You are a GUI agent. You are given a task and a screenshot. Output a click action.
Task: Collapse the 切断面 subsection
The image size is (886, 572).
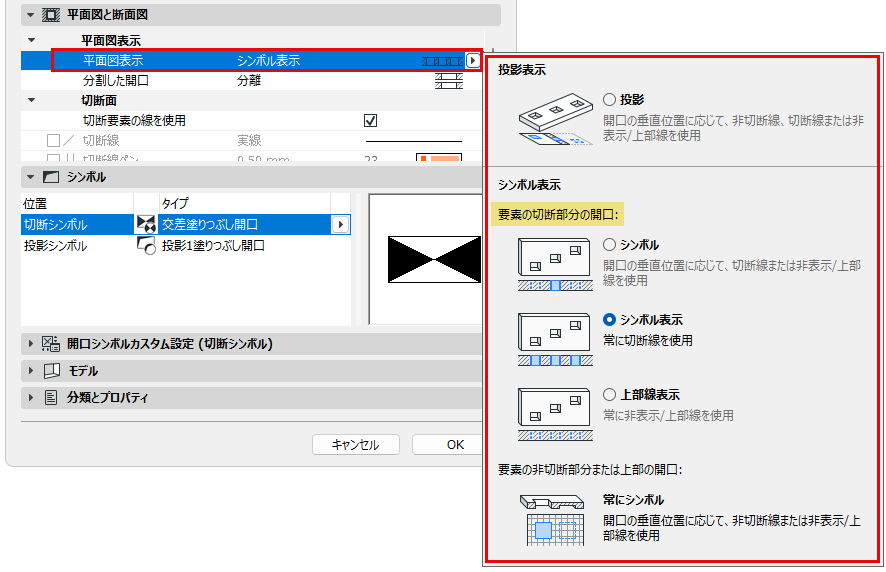[x=32, y=100]
